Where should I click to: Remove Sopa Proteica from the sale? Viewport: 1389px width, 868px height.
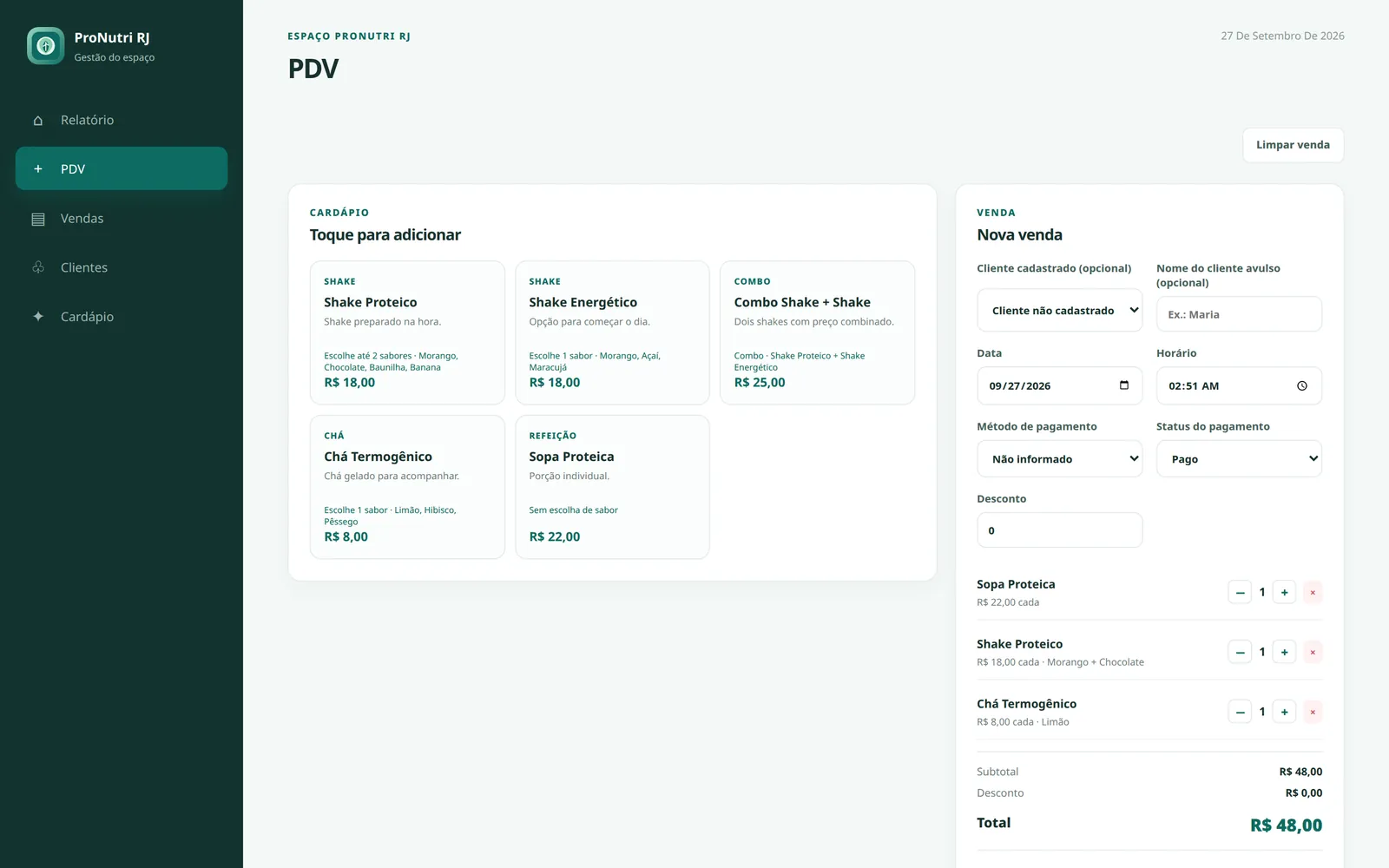click(x=1313, y=592)
